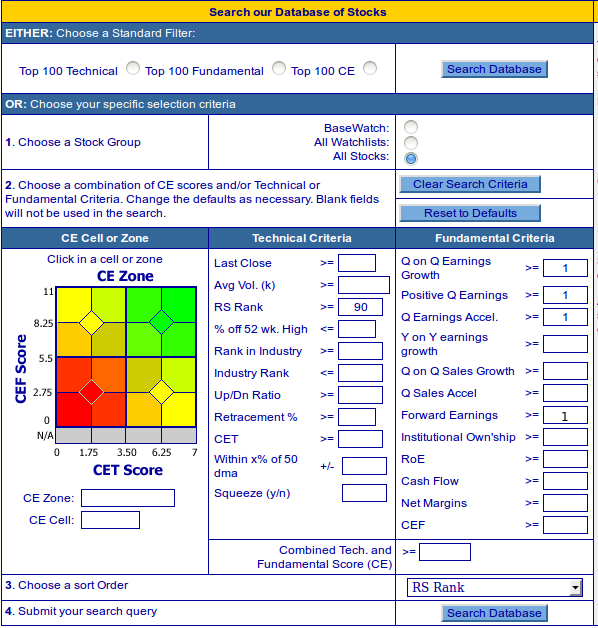This screenshot has height=628, width=598.
Task: Click the CE Zone text field
Action: pyautogui.click(x=128, y=498)
